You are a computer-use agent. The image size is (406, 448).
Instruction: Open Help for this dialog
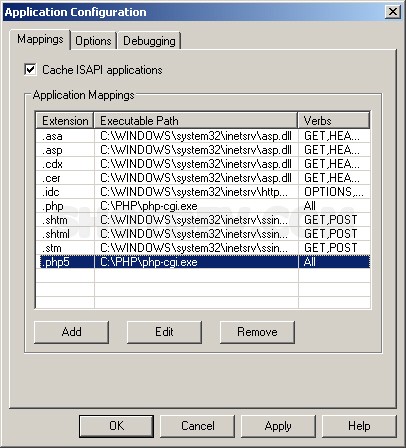[359, 426]
